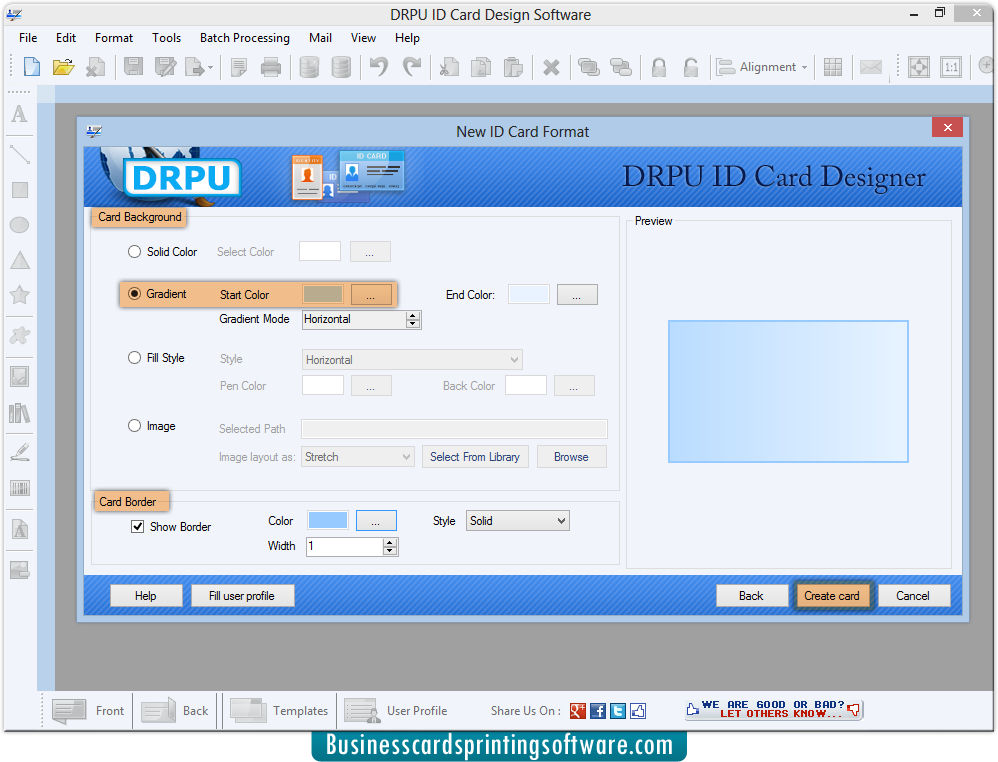Click the border Width input field
Viewport: 998px width, 762px height.
344,546
